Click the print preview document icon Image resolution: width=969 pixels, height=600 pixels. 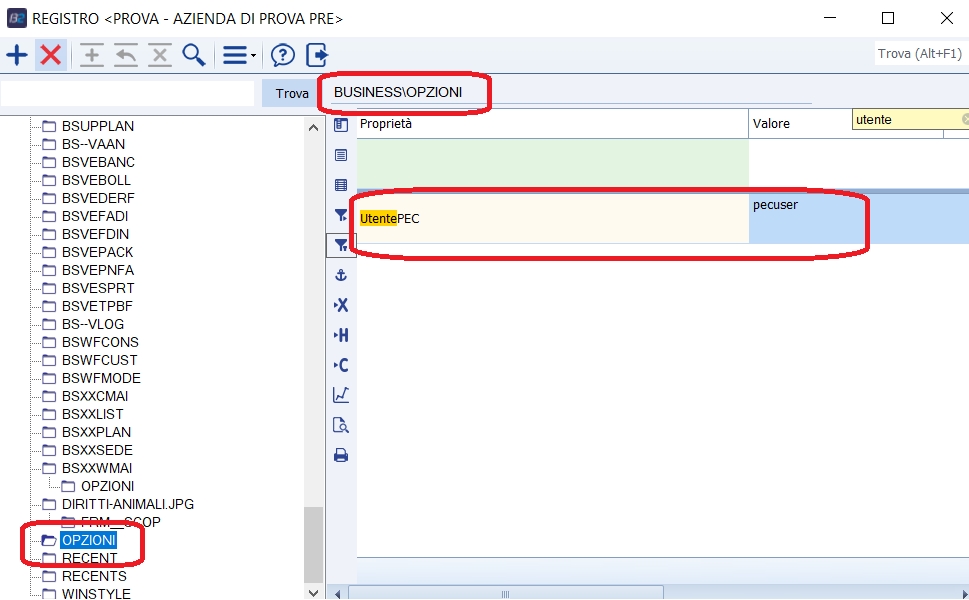(341, 425)
